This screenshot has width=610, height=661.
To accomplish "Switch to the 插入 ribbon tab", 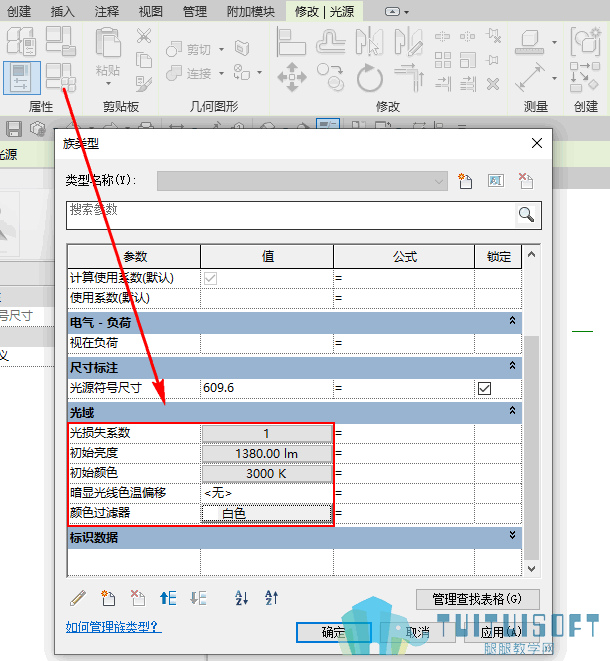I will click(63, 11).
